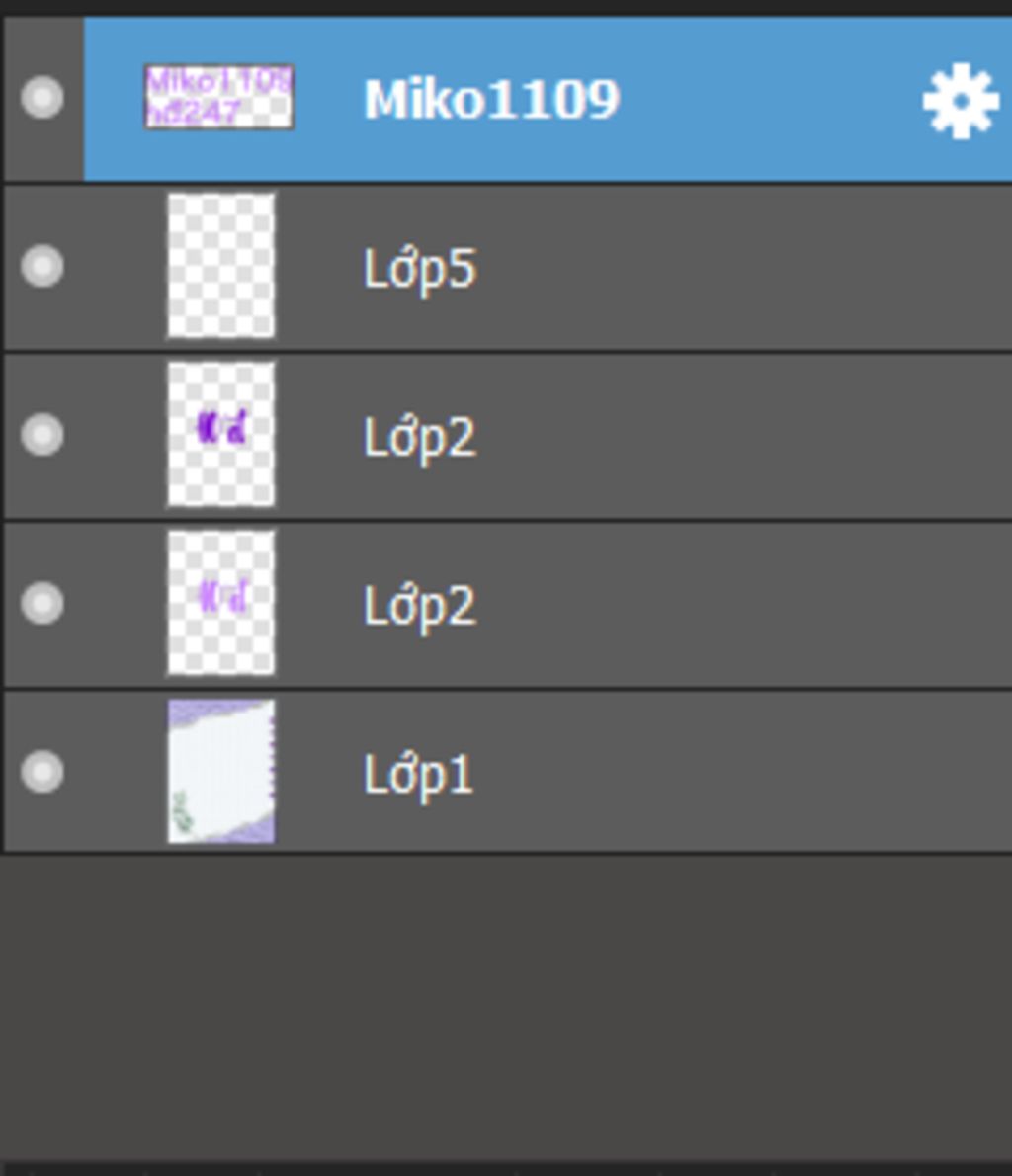Click the Miko1109 text layer thumbnail
The image size is (1012, 1176).
tap(219, 97)
